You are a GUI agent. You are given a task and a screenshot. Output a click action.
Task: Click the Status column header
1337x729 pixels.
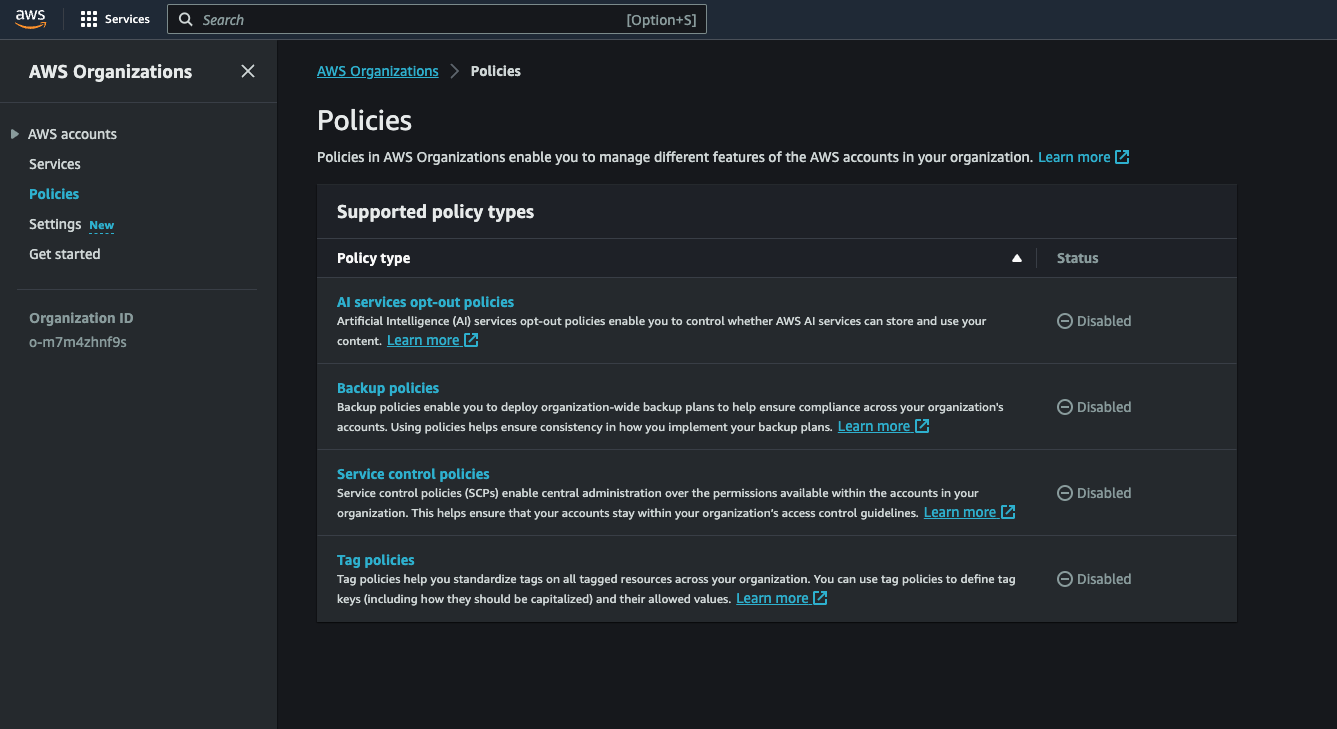(x=1077, y=258)
